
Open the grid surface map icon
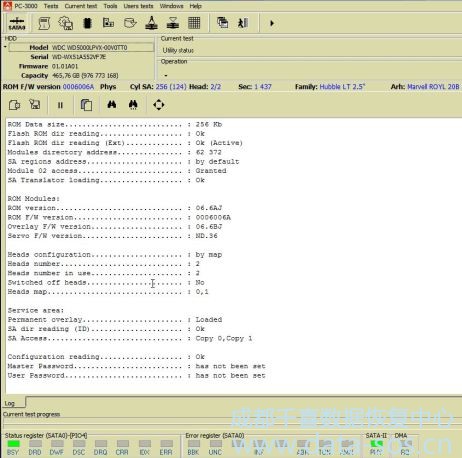point(194,23)
